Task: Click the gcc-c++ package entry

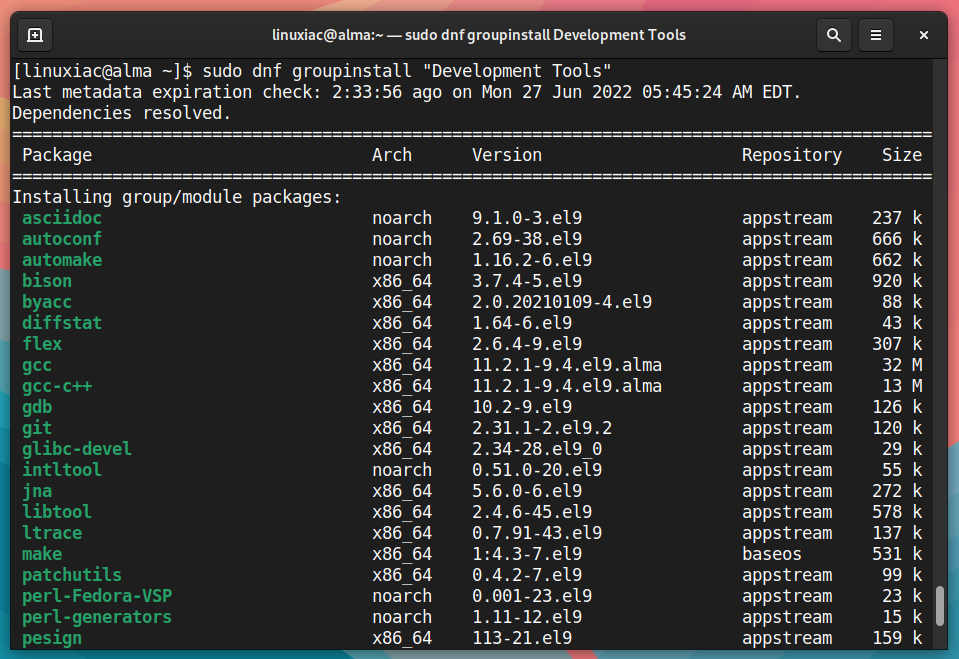Action: click(57, 386)
